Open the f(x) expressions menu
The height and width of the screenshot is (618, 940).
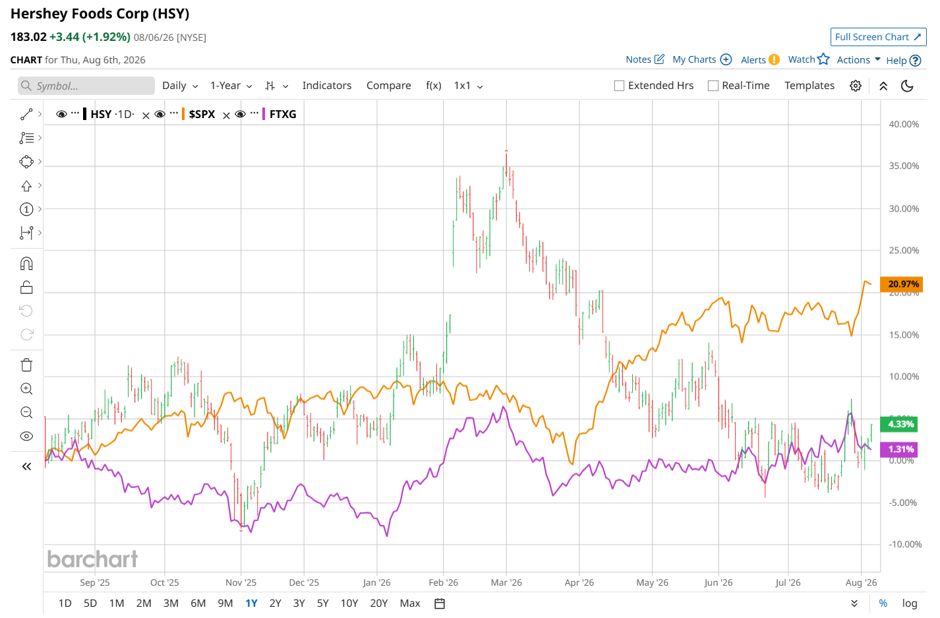(x=433, y=86)
